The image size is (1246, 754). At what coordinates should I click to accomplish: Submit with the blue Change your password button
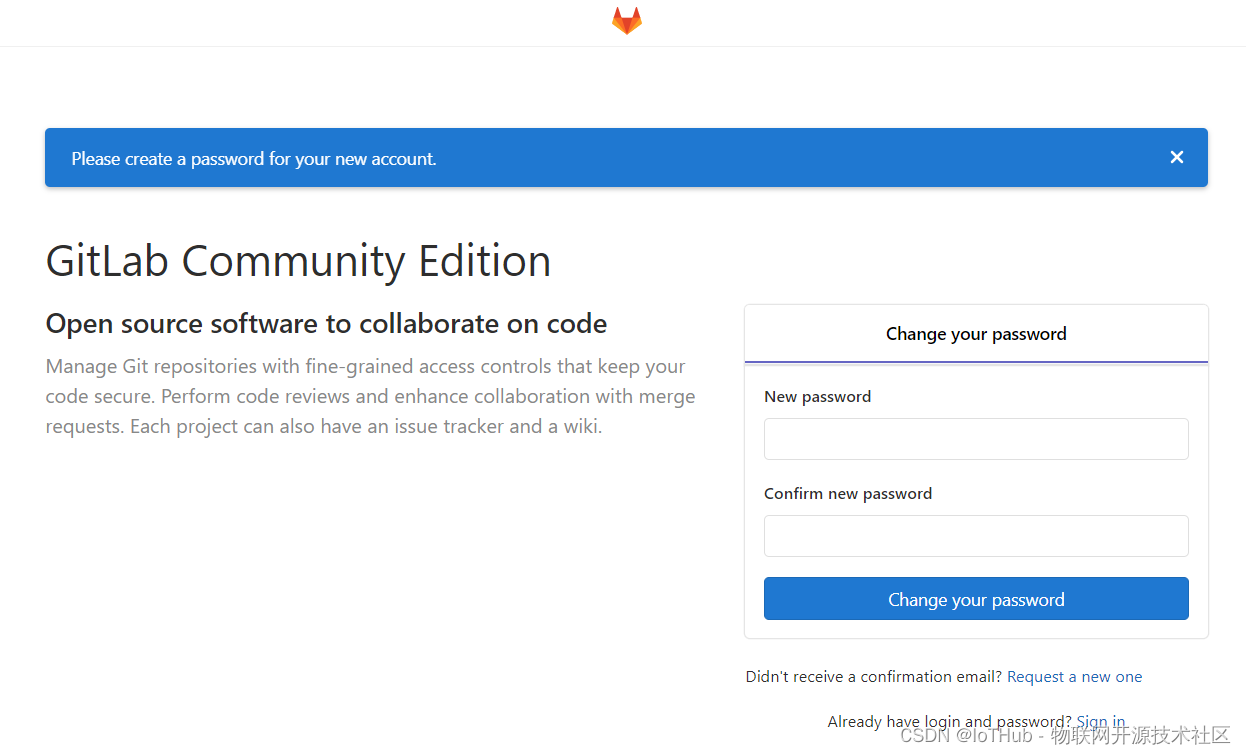[x=976, y=599]
